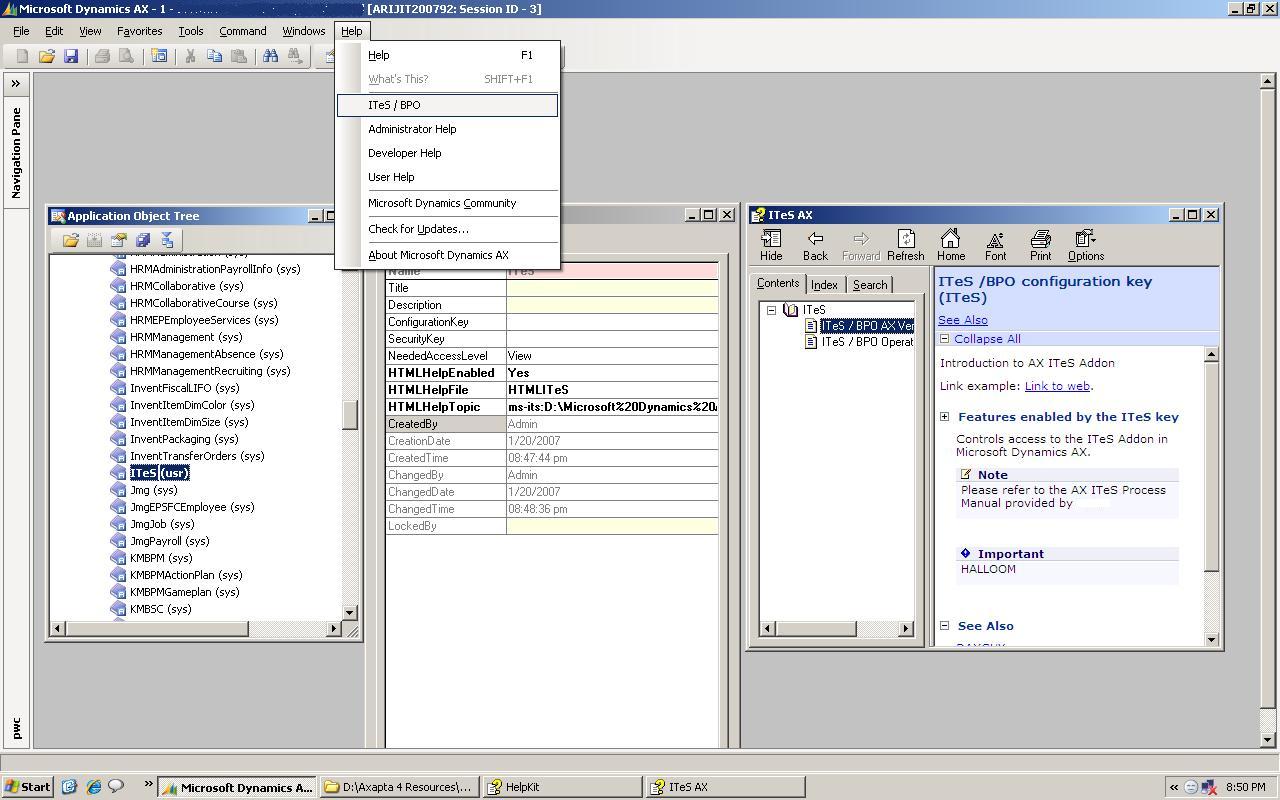Click the Title property value field
The height and width of the screenshot is (800, 1280).
point(612,288)
